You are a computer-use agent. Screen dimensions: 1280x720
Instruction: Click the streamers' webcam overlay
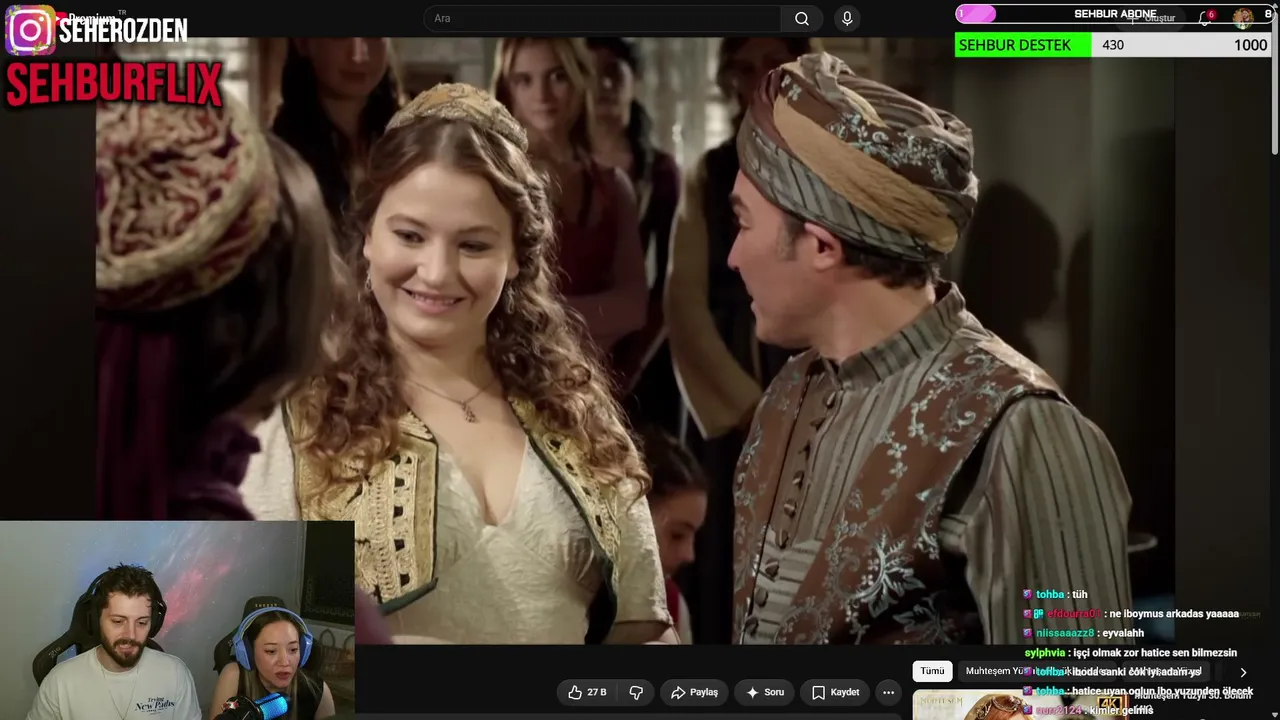177,620
